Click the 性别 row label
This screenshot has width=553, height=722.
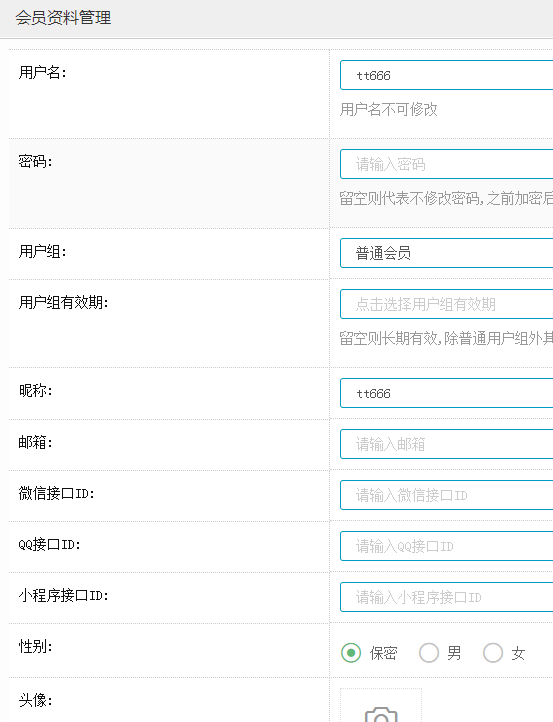[35, 646]
